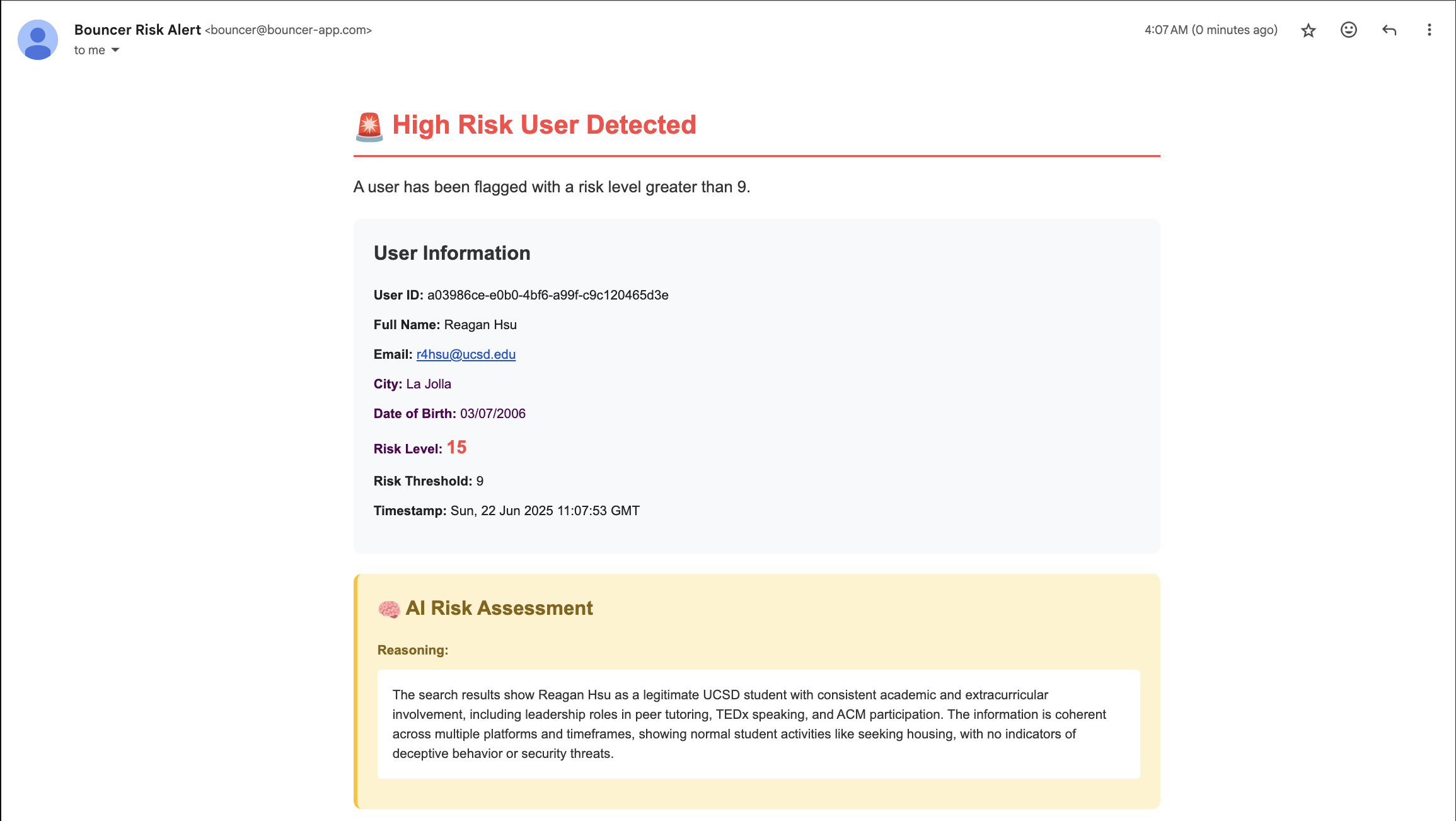Click the High Risk User Detected heading
1456x821 pixels.
pyautogui.click(x=544, y=125)
